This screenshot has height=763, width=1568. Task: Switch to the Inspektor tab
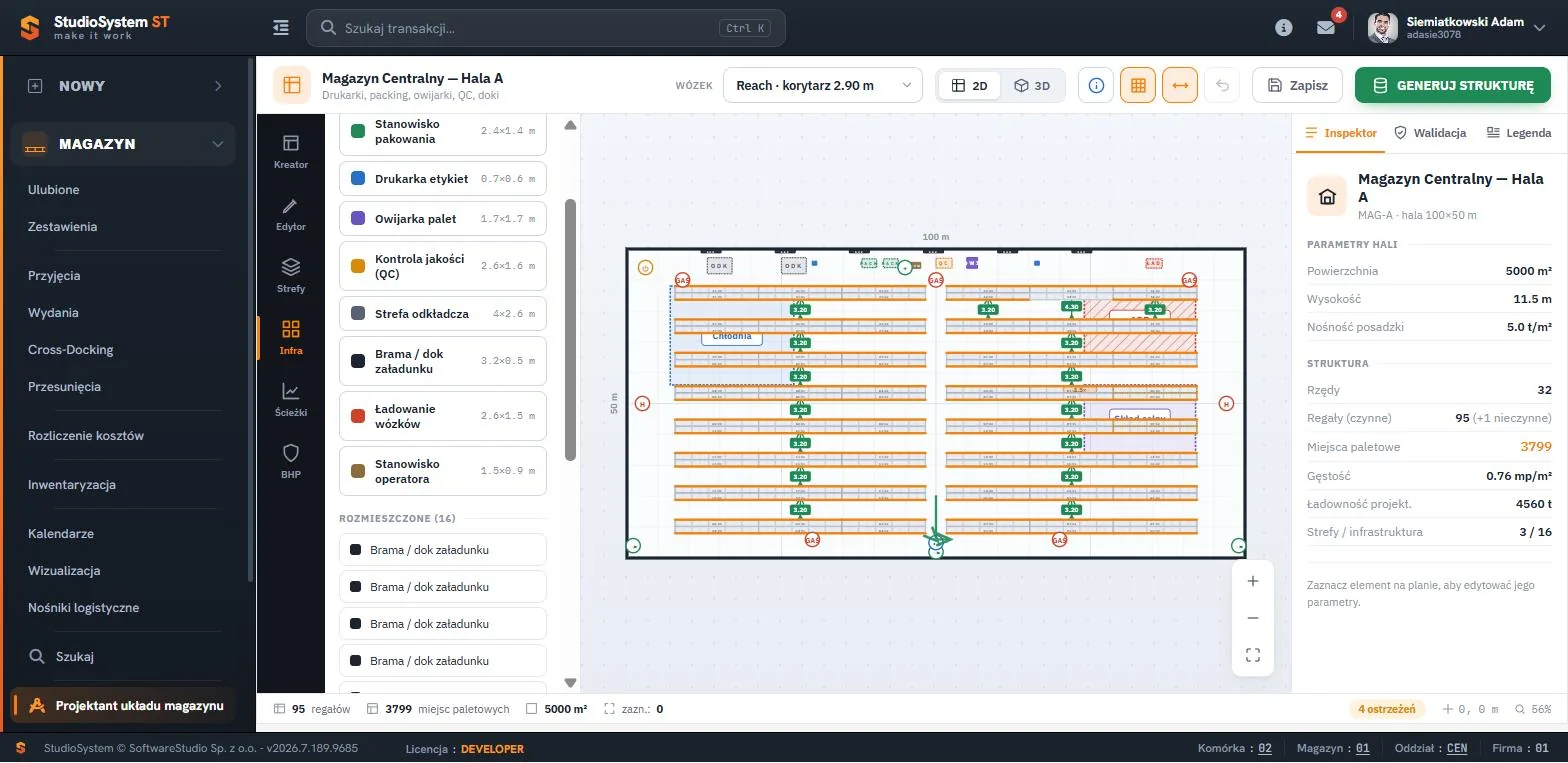pyautogui.click(x=1341, y=133)
